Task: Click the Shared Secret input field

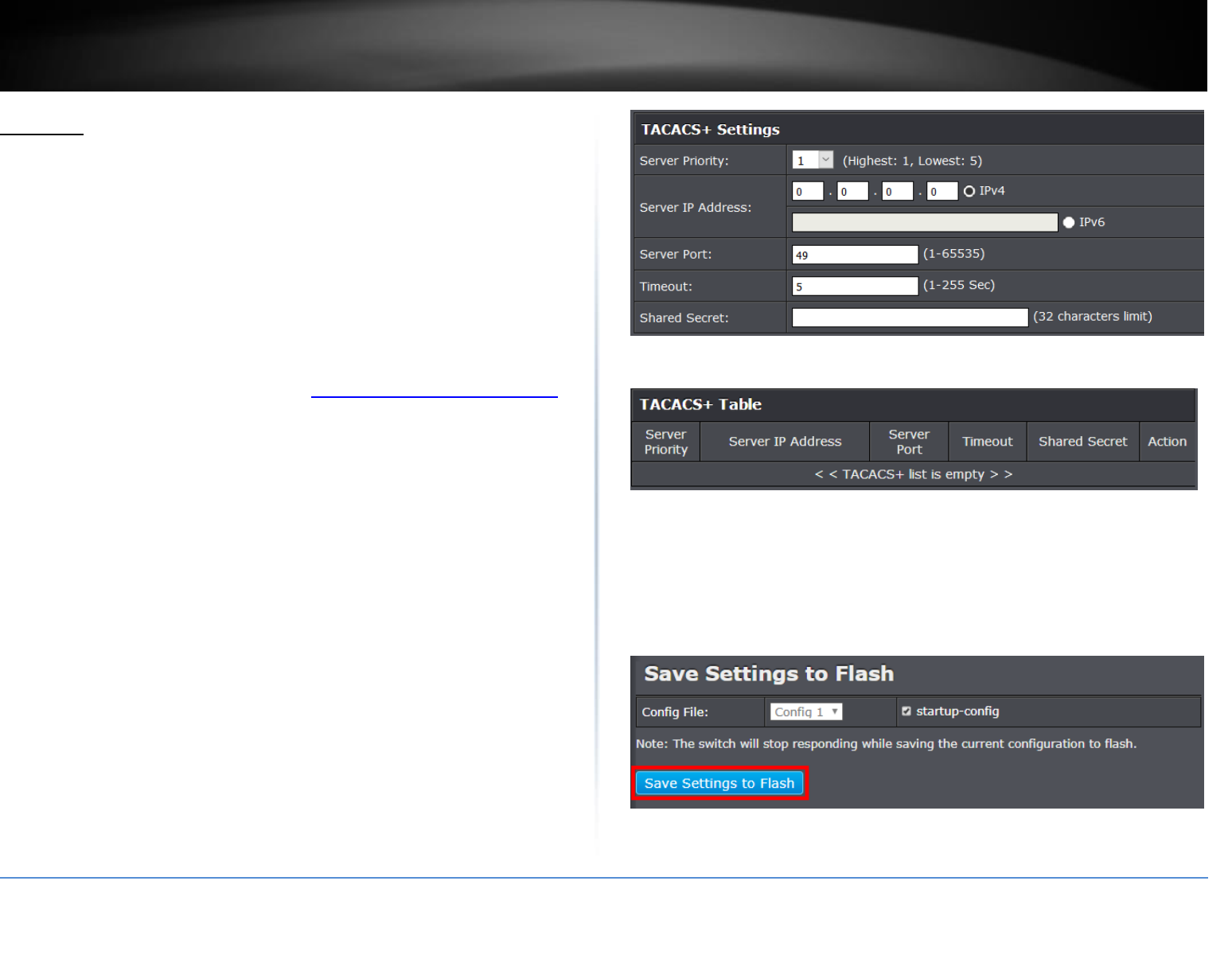Action: 910,318
